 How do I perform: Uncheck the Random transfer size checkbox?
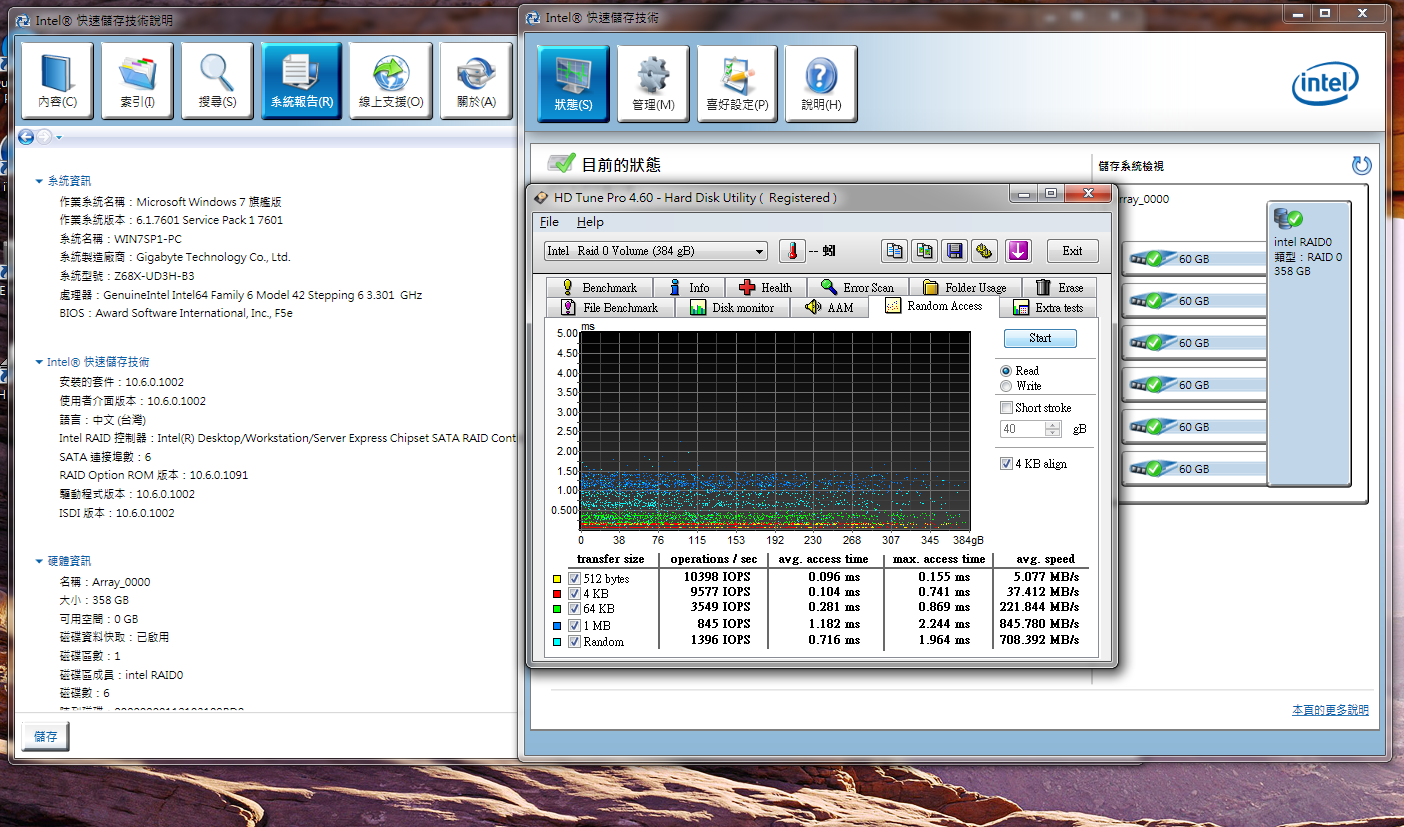(574, 642)
